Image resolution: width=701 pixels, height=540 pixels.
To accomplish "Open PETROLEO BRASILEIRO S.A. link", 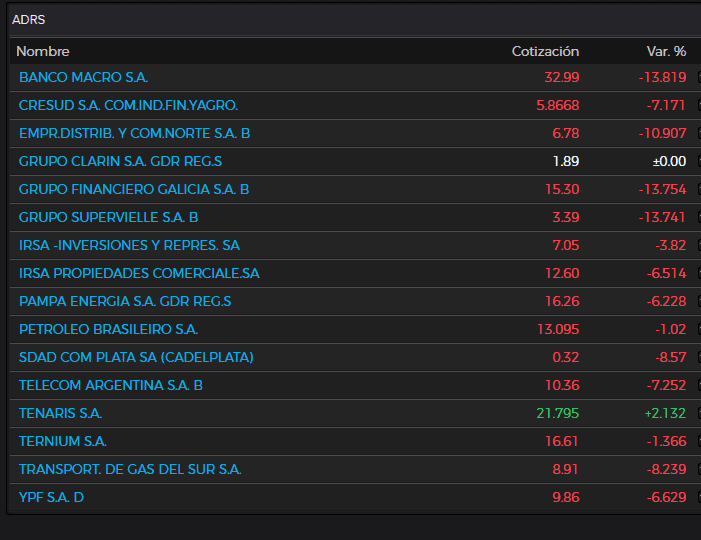I will (109, 329).
